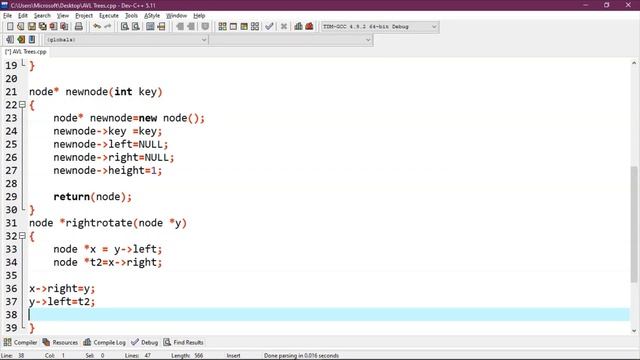This screenshot has width=640, height=360.
Task: Click the New file toolbar icon
Action: click(x=10, y=27)
